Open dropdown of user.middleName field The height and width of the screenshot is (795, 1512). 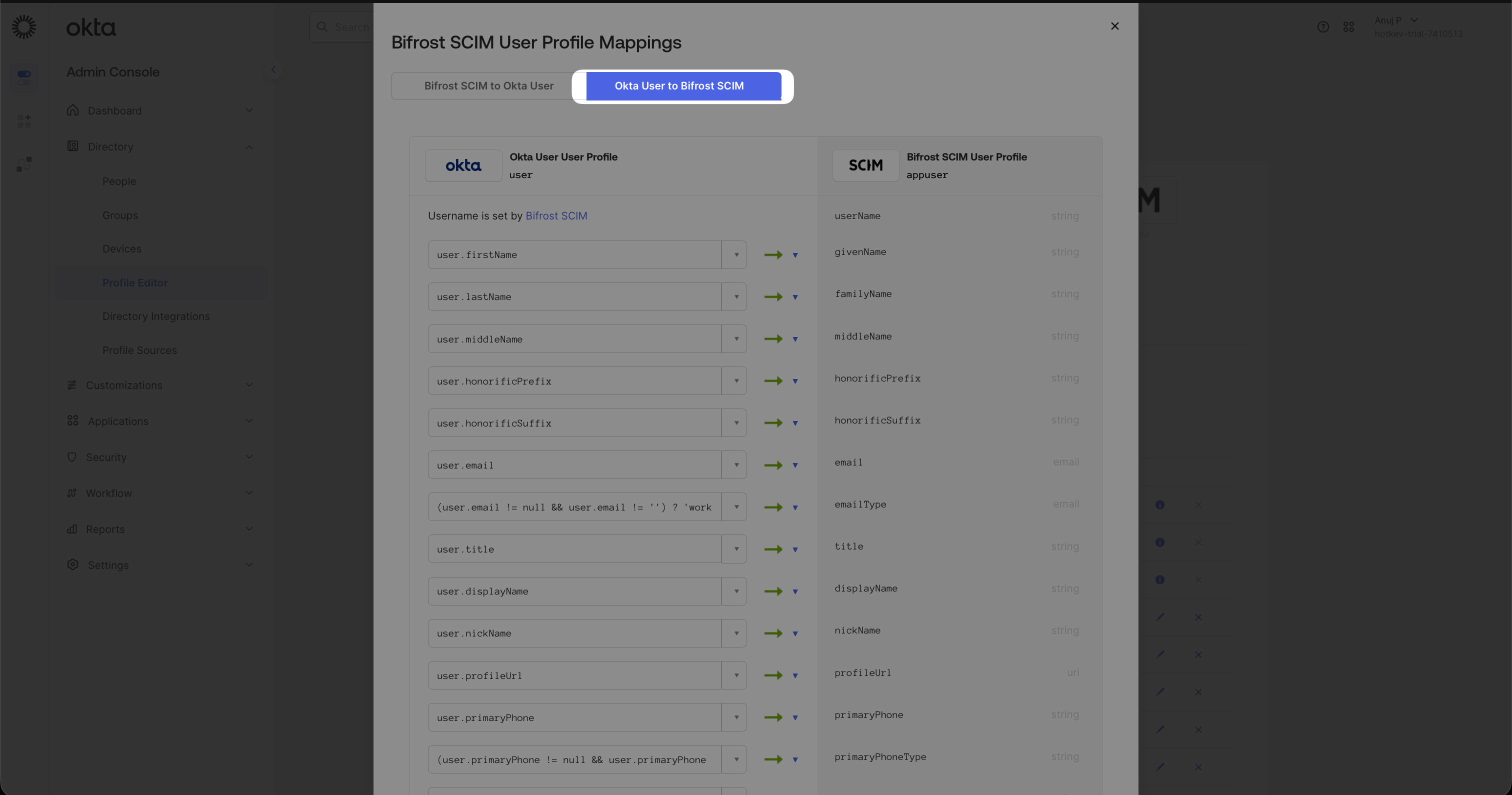click(x=734, y=339)
